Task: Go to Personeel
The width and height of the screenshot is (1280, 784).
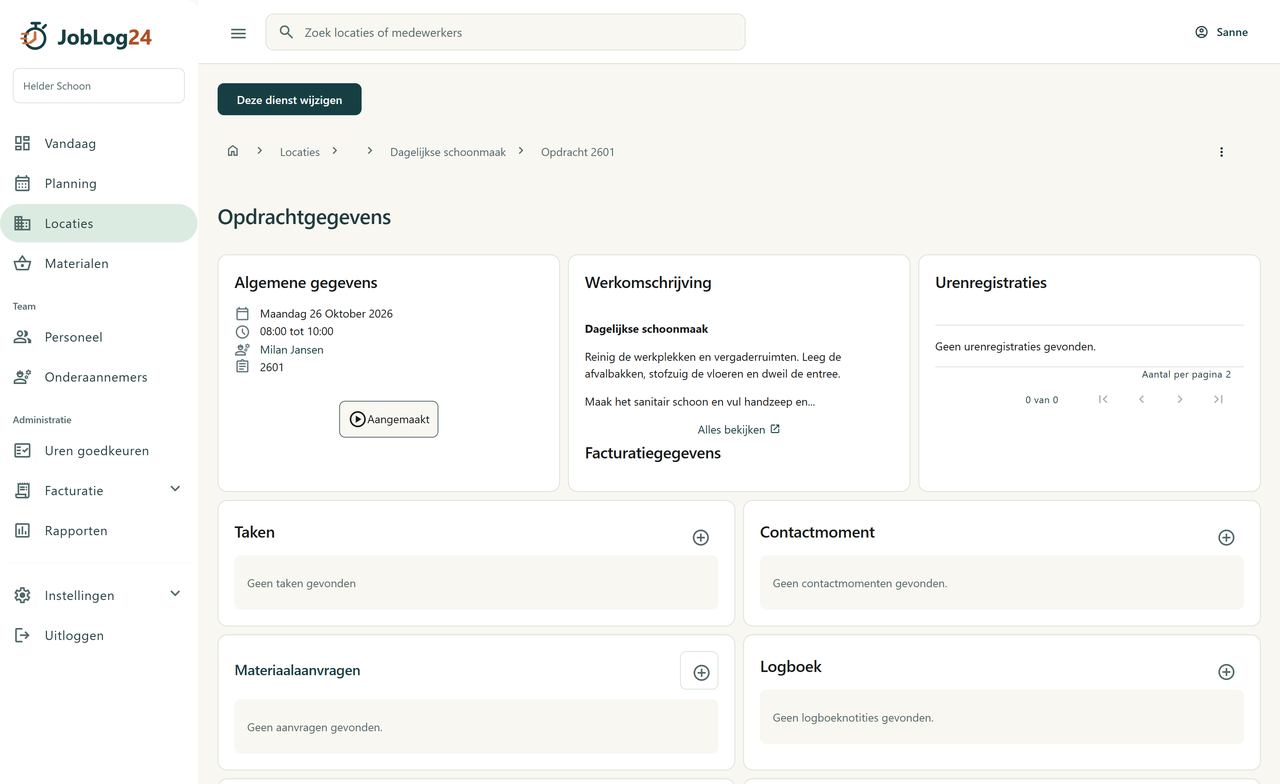Action: [99, 337]
